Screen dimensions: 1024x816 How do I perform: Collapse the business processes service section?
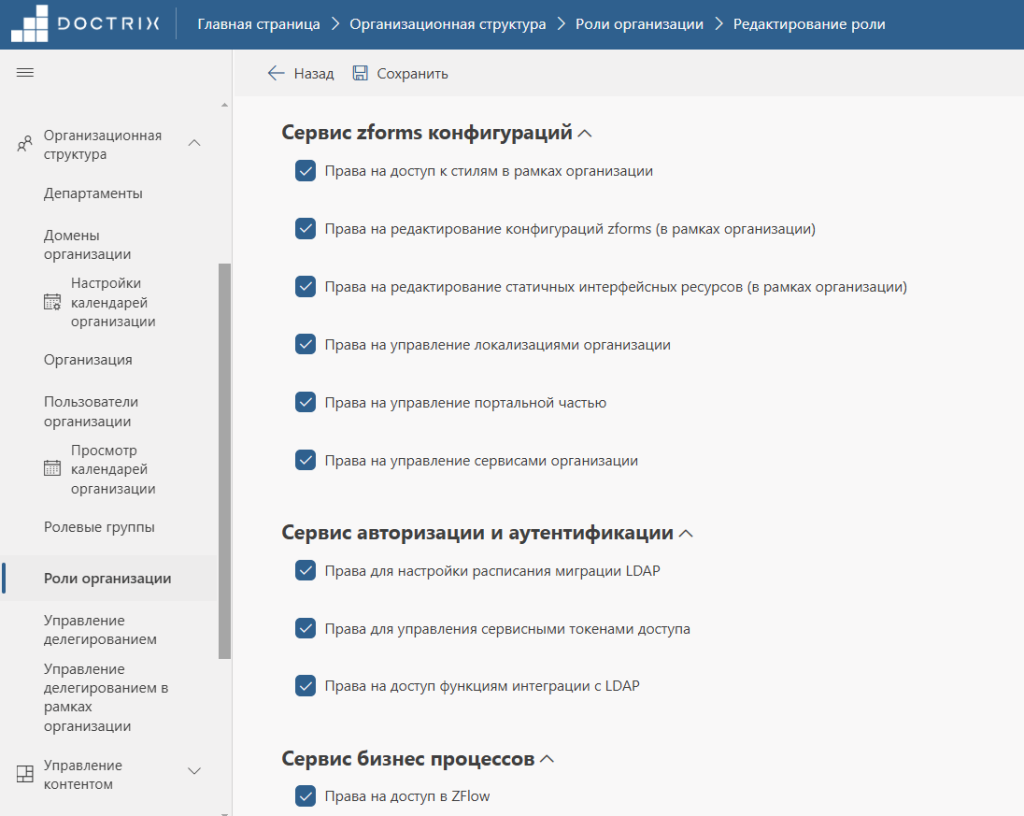click(x=547, y=759)
